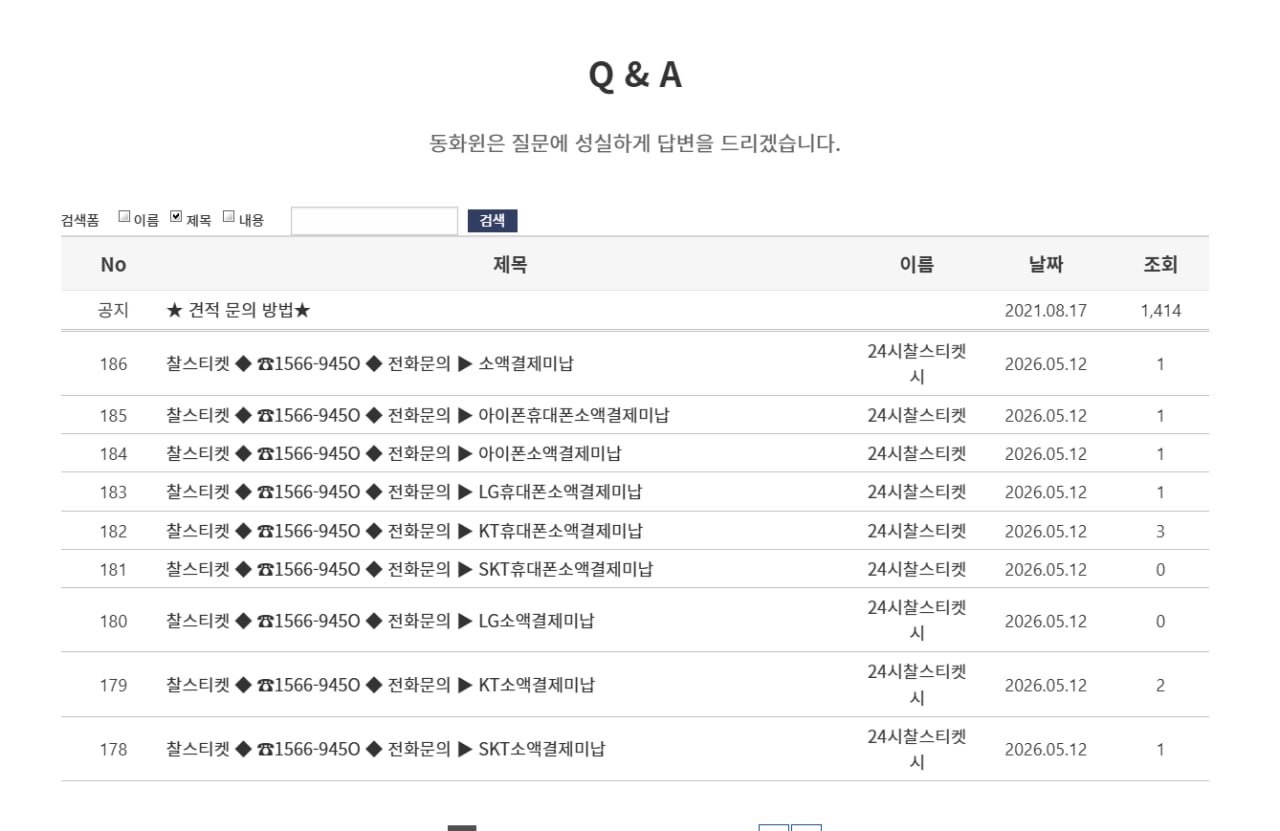This screenshot has width=1280, height=831.
Task: Click author name in row 182
Action: click(917, 531)
